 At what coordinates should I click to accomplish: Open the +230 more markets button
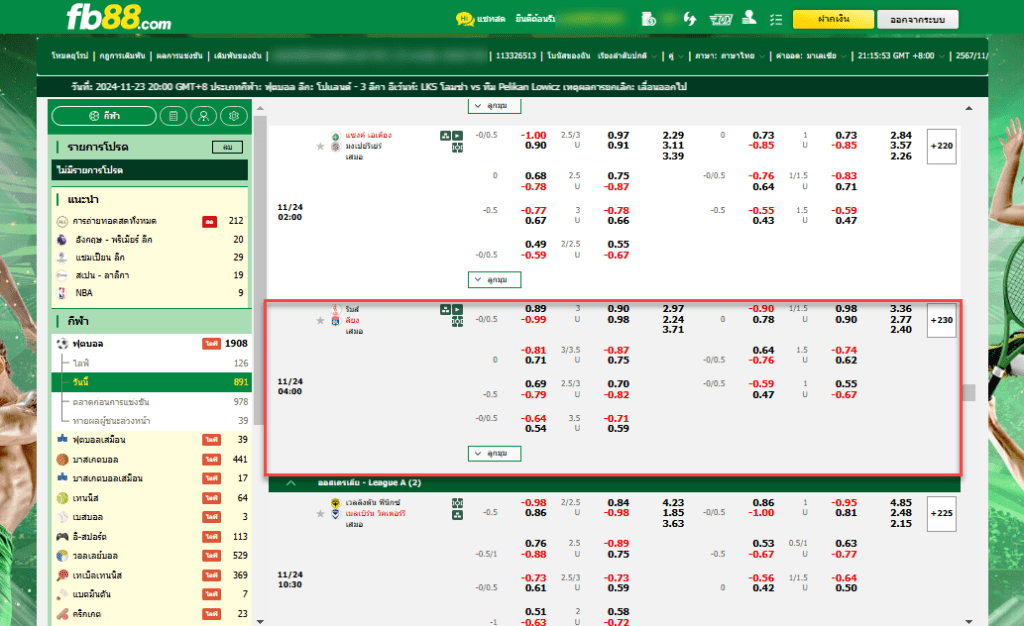point(941,321)
